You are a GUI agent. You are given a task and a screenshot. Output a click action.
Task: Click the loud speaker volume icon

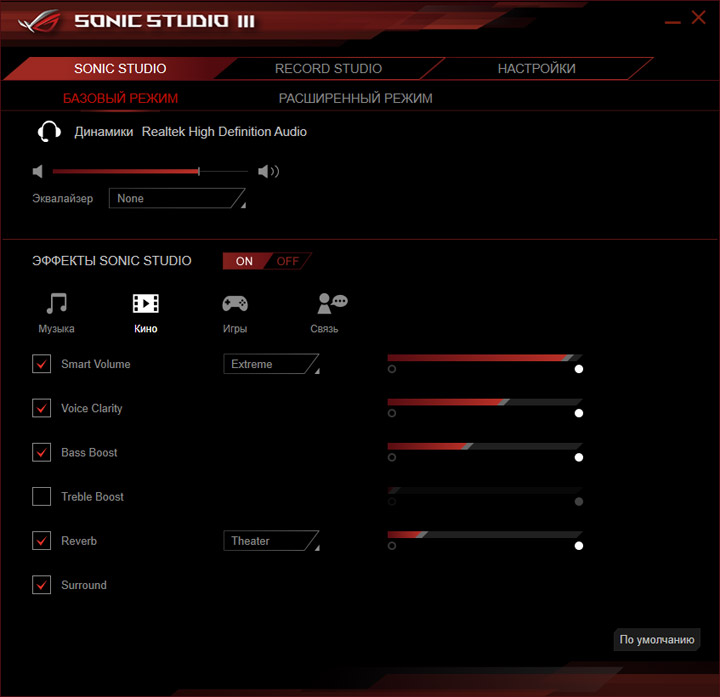pyautogui.click(x=269, y=171)
